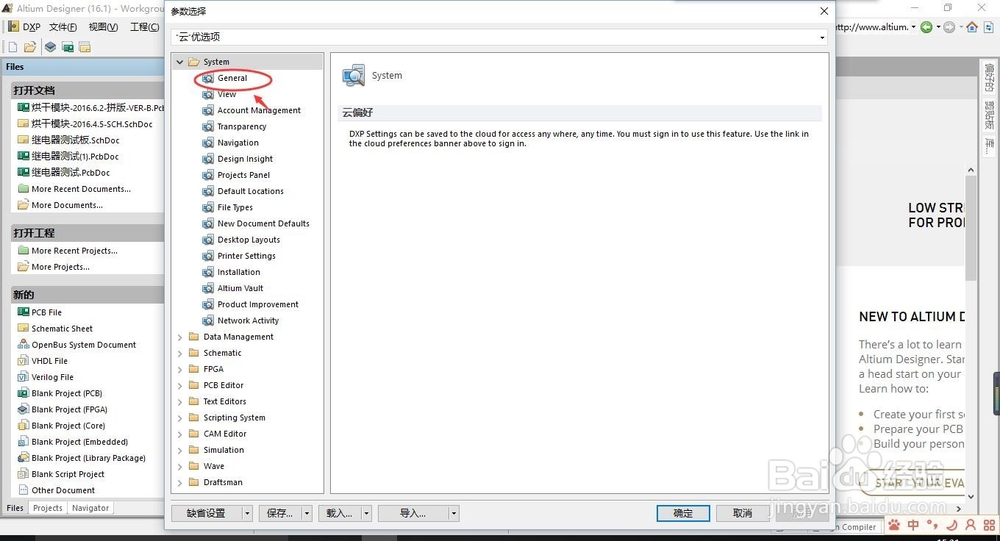Click More Recent Documents link
This screenshot has height=541, width=1000.
[81, 189]
